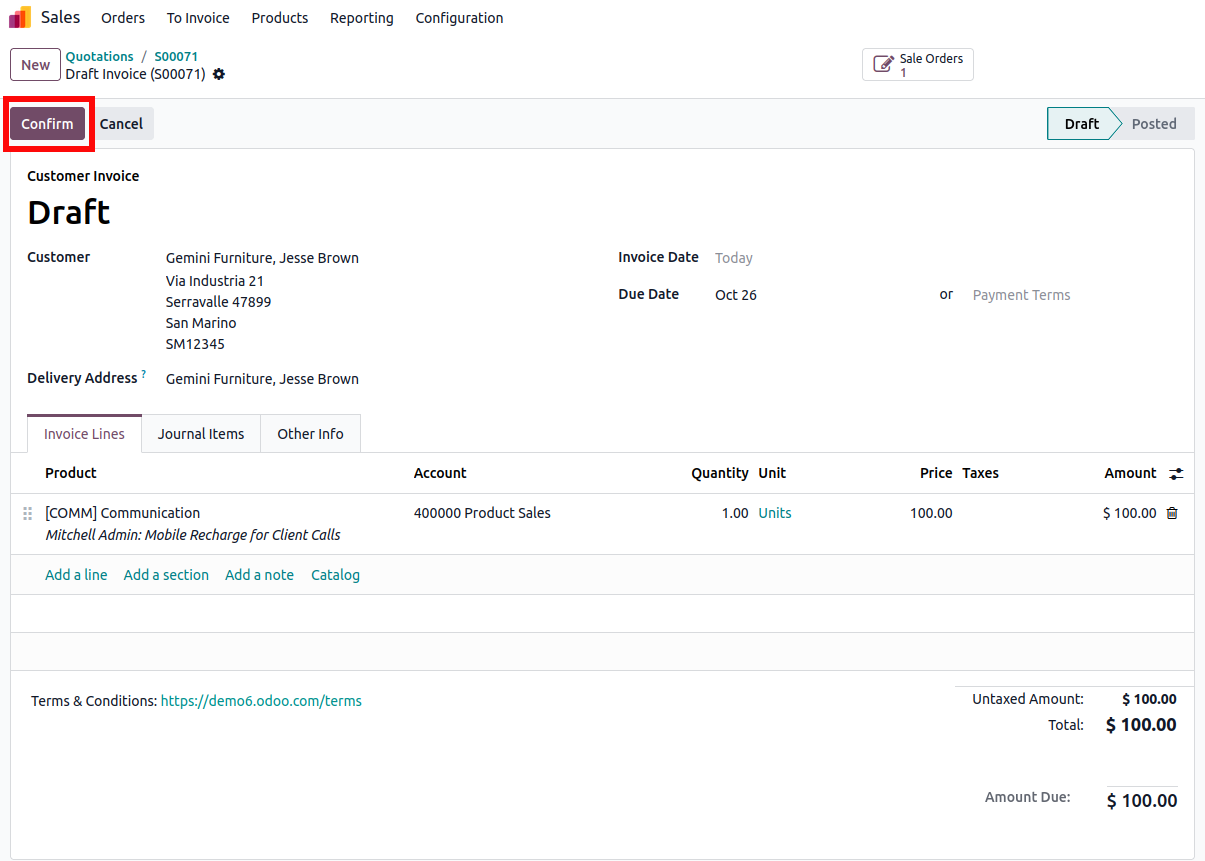
Task: Open the gear actions menu beside Draft Invoice
Action: [x=219, y=74]
